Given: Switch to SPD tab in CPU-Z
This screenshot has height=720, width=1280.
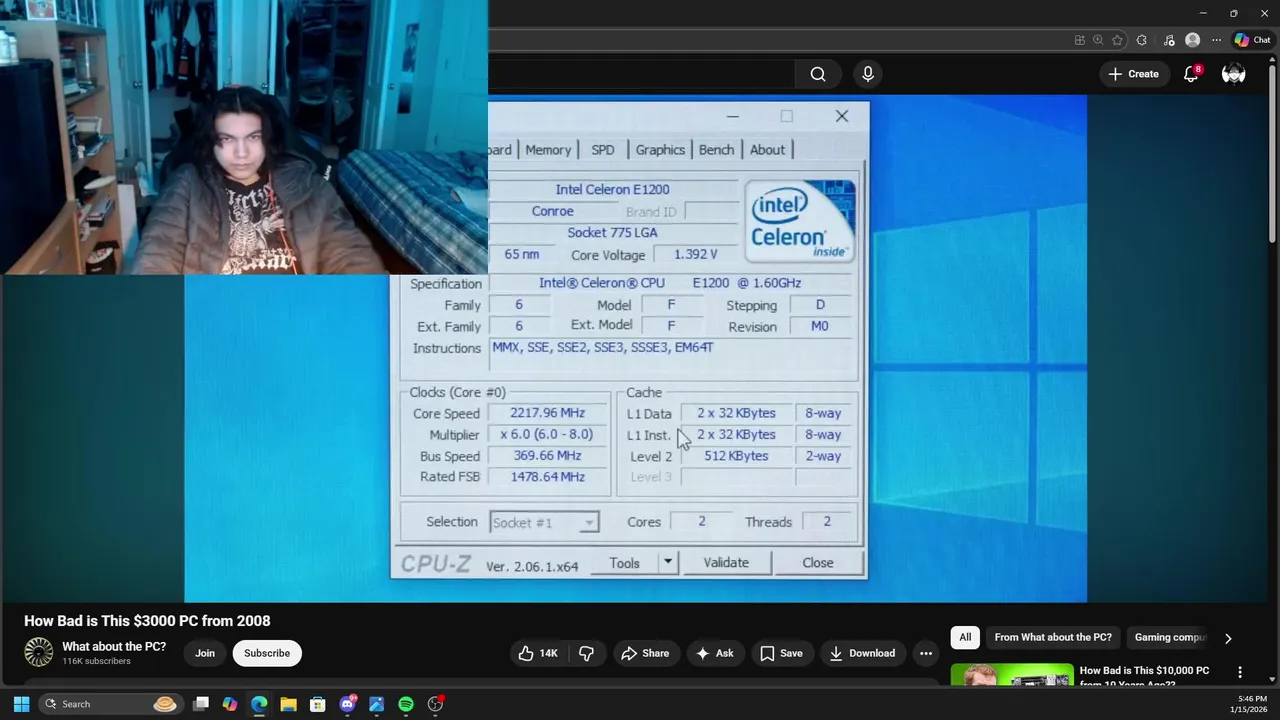Looking at the screenshot, I should pos(603,150).
